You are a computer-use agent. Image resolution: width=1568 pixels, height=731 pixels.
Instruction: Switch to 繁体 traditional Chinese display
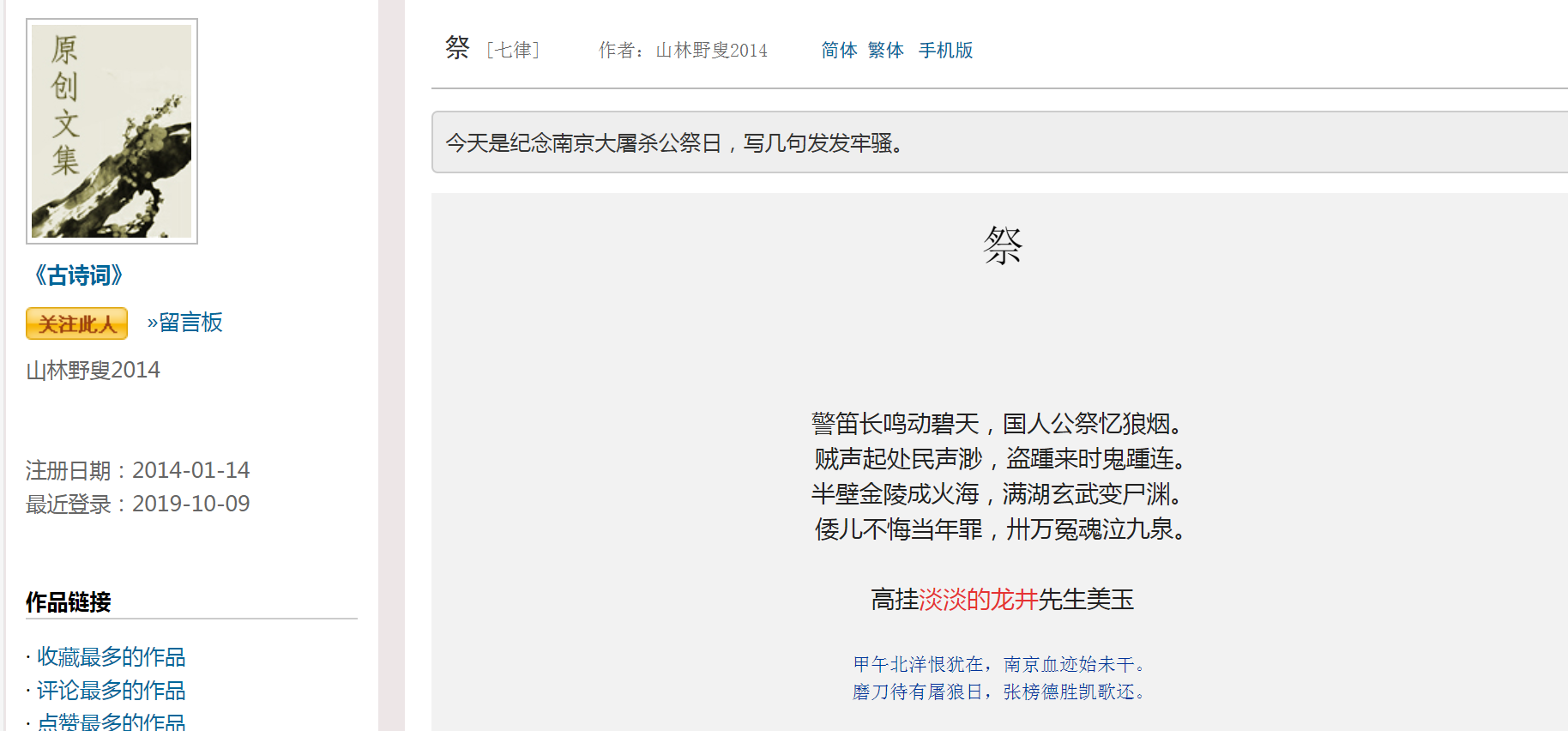[x=885, y=51]
